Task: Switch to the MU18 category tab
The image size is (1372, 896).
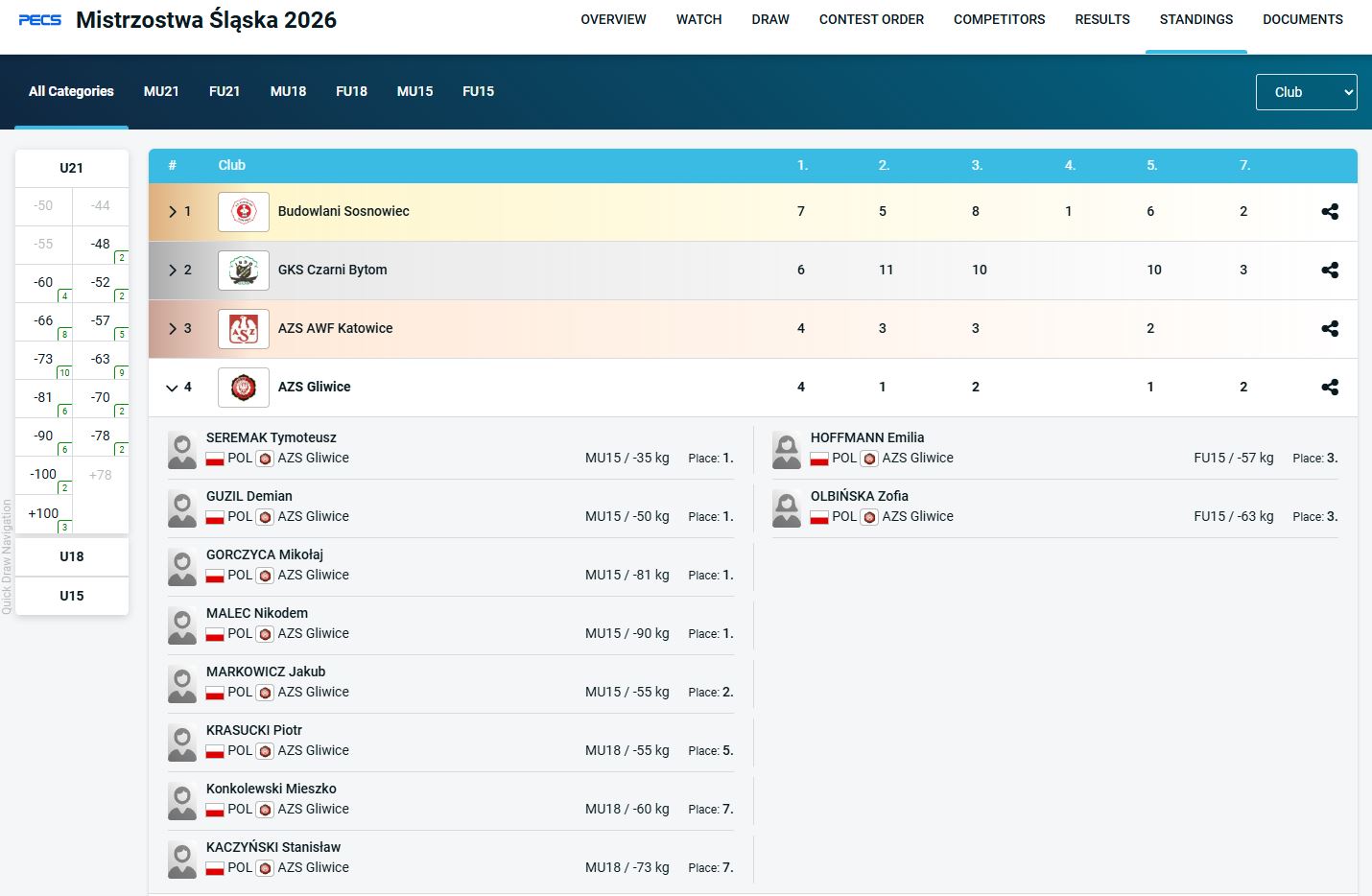Action: click(x=288, y=91)
